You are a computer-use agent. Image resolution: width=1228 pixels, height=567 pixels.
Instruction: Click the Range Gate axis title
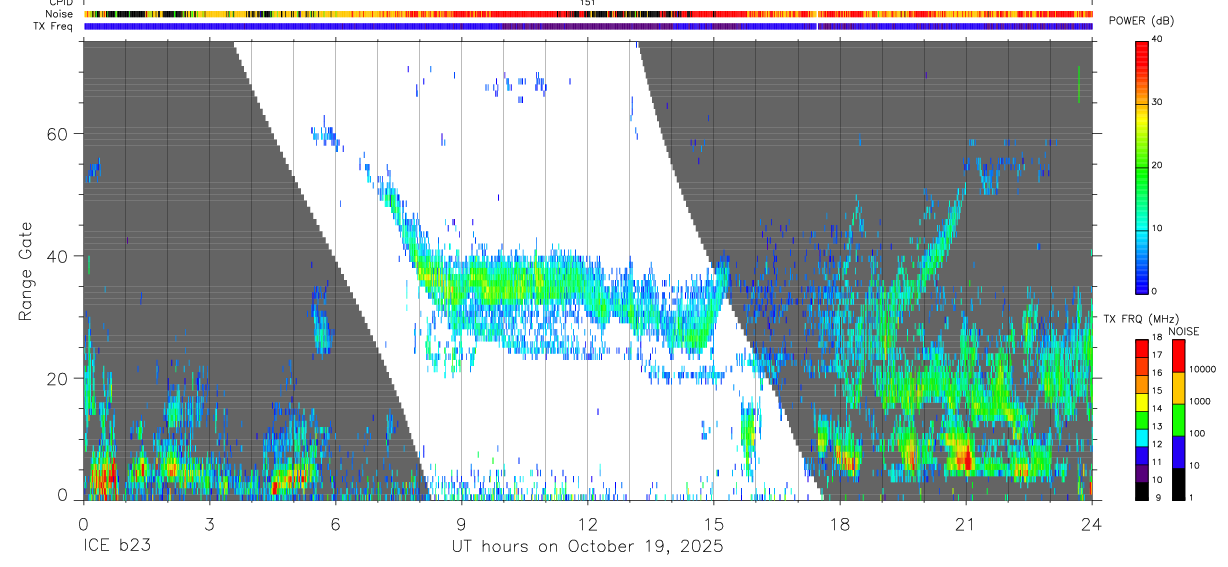point(25,271)
